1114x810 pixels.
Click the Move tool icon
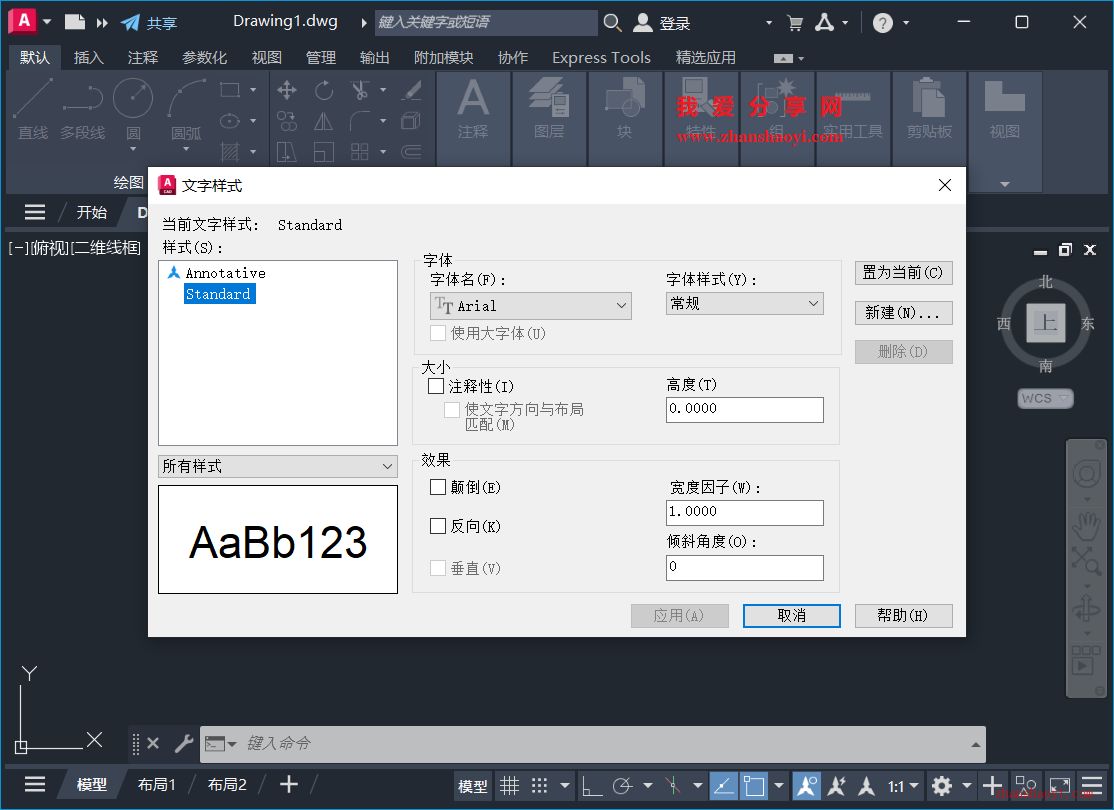point(286,90)
